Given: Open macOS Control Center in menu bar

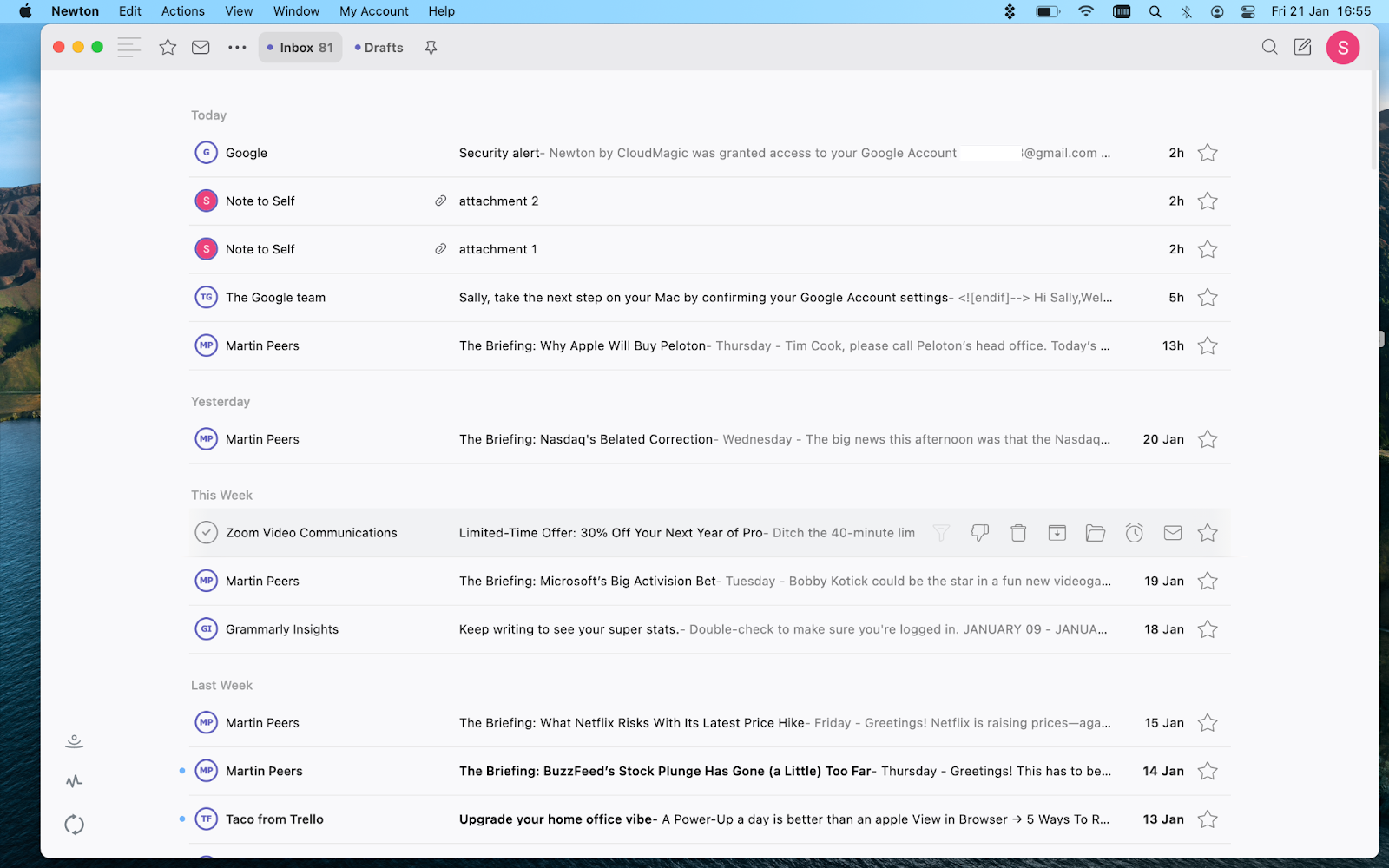Looking at the screenshot, I should (x=1247, y=11).
